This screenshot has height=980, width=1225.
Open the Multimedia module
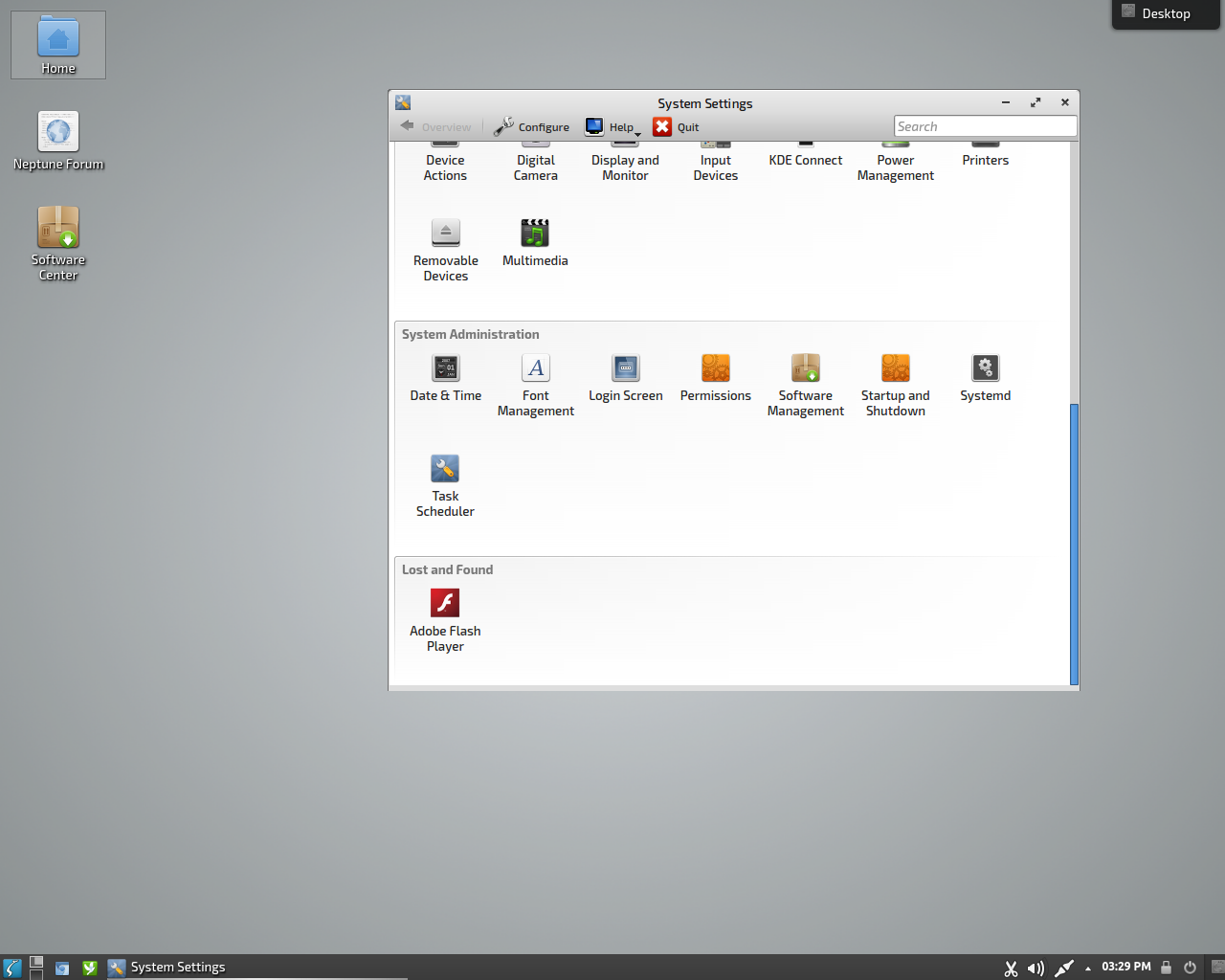click(535, 243)
